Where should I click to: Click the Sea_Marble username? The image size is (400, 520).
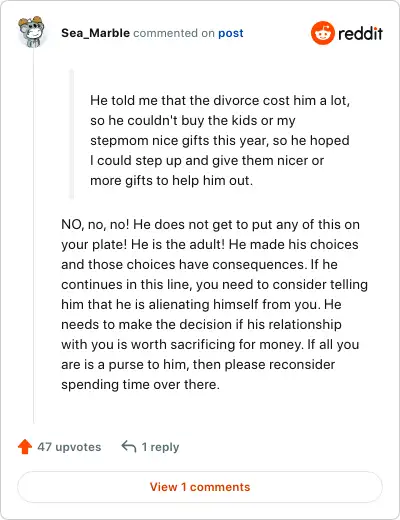click(x=95, y=33)
